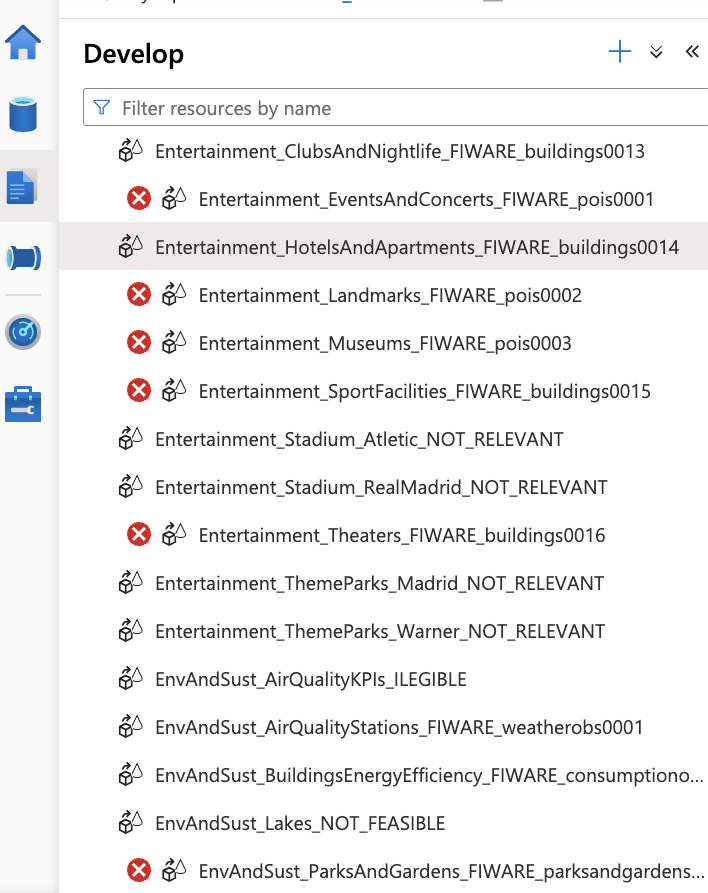Screen dimensions: 708x893
Task: Open the Data hub cylinder icon
Action: pyautogui.click(x=23, y=114)
